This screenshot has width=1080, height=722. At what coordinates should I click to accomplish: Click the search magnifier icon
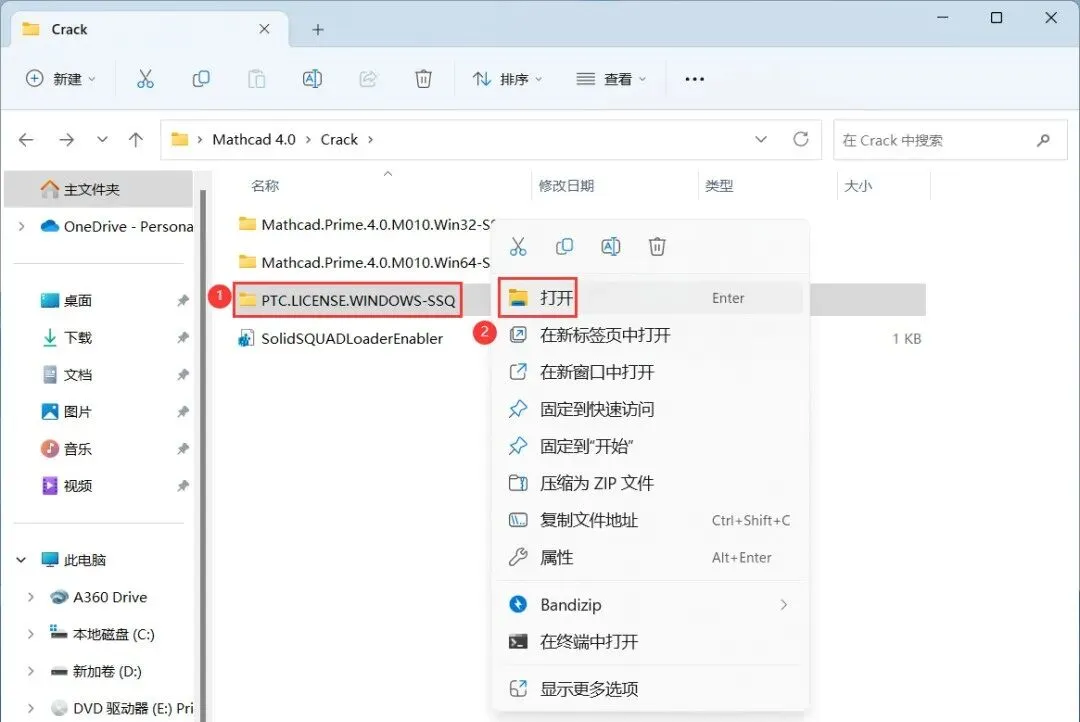[x=1043, y=141]
